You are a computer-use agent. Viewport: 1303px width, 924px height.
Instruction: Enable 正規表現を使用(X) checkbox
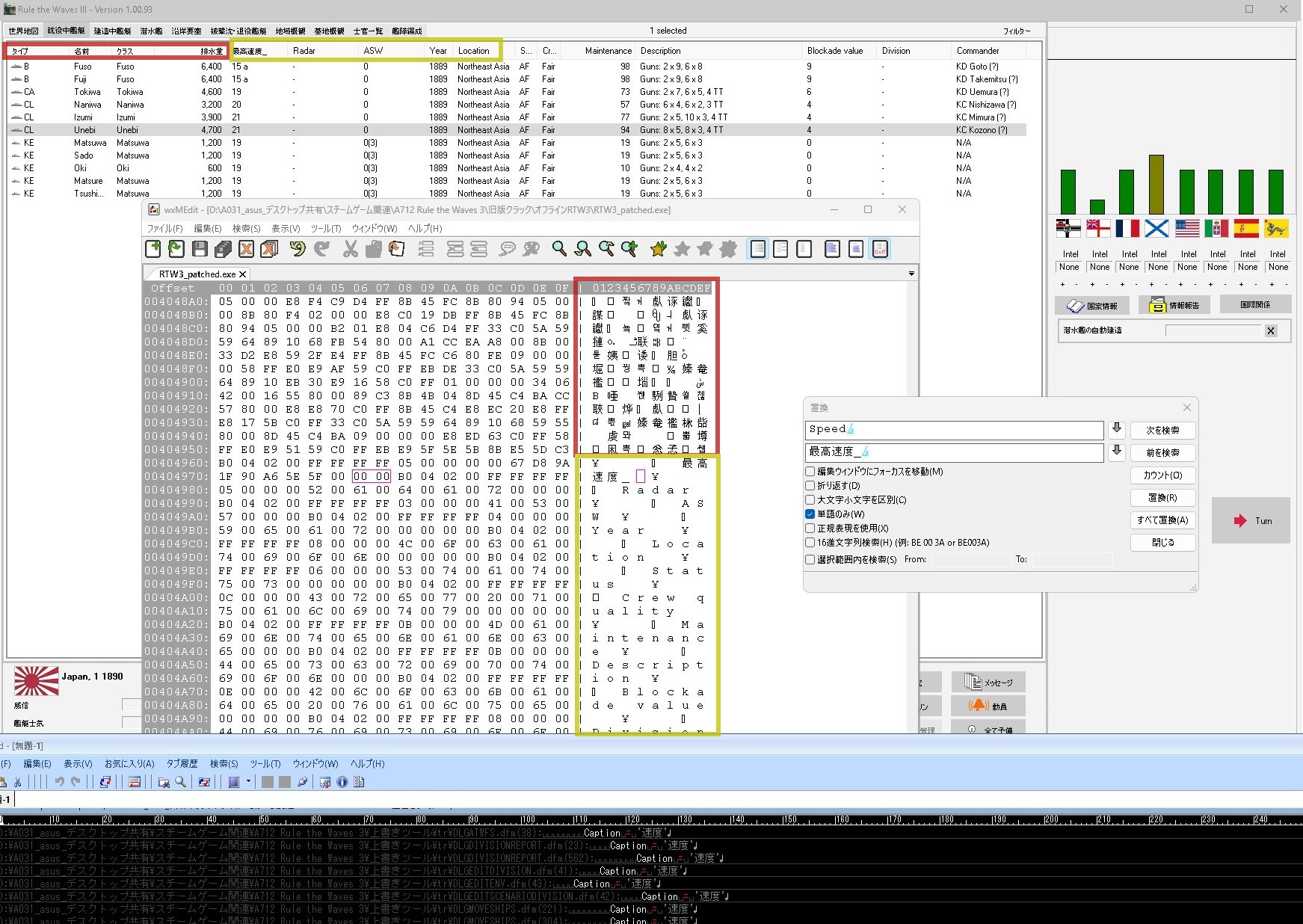(810, 529)
